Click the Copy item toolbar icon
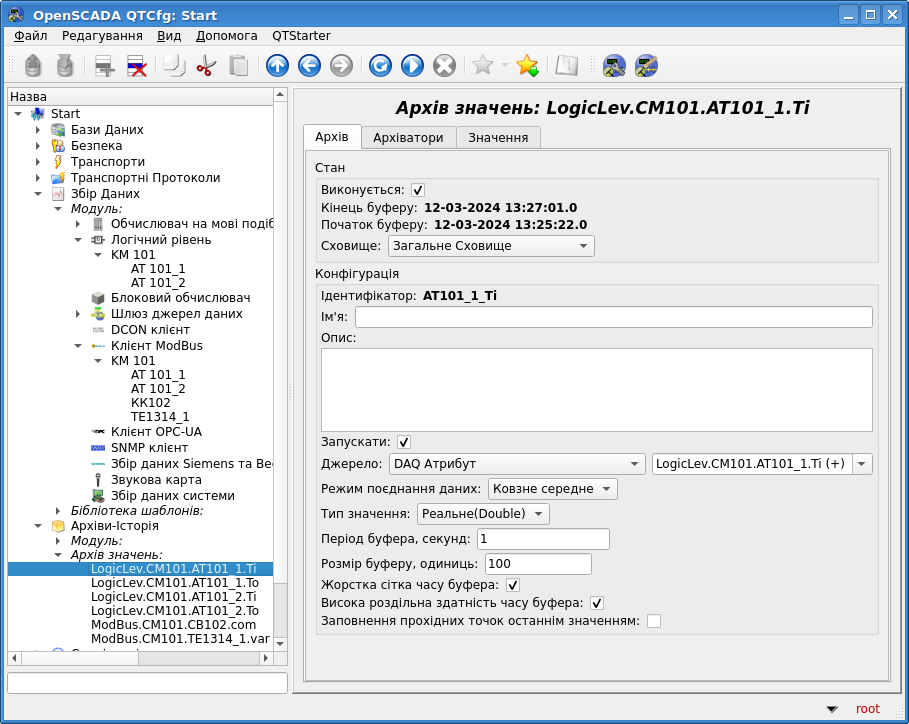The height and width of the screenshot is (724, 909). [x=174, y=66]
